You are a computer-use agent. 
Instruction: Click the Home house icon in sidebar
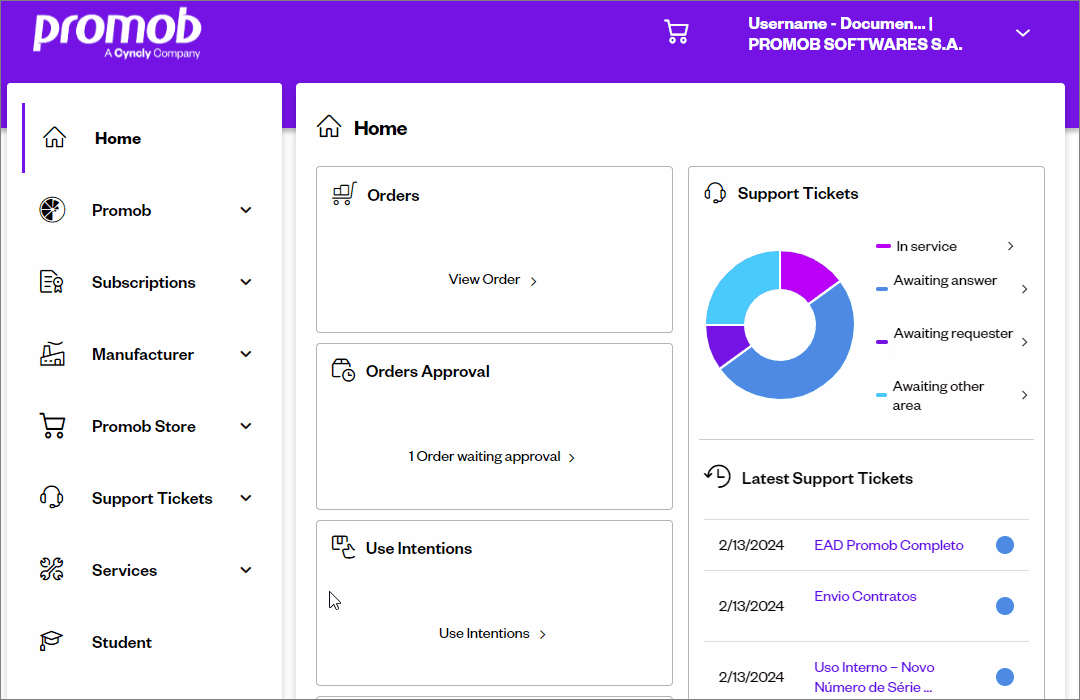click(x=54, y=137)
